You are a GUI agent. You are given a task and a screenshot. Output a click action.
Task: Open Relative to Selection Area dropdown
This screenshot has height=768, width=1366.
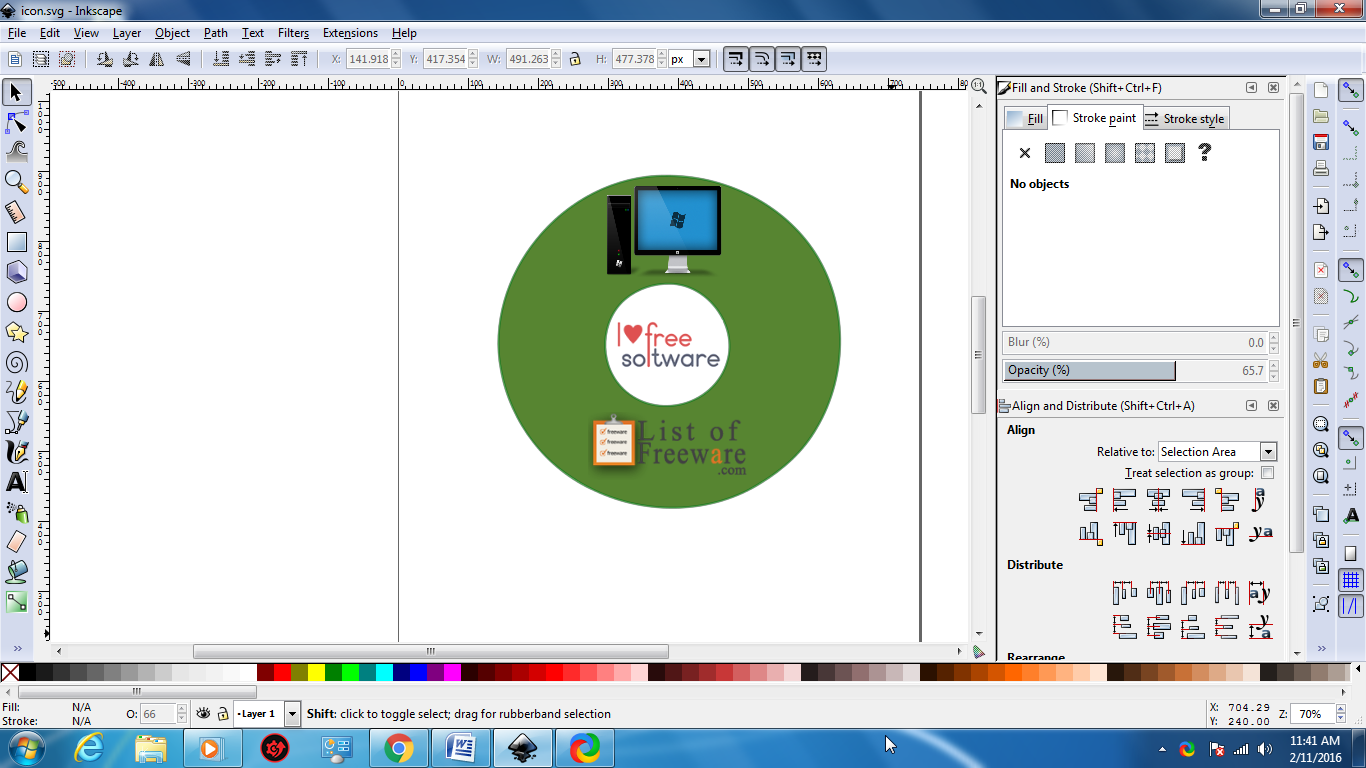(1268, 452)
